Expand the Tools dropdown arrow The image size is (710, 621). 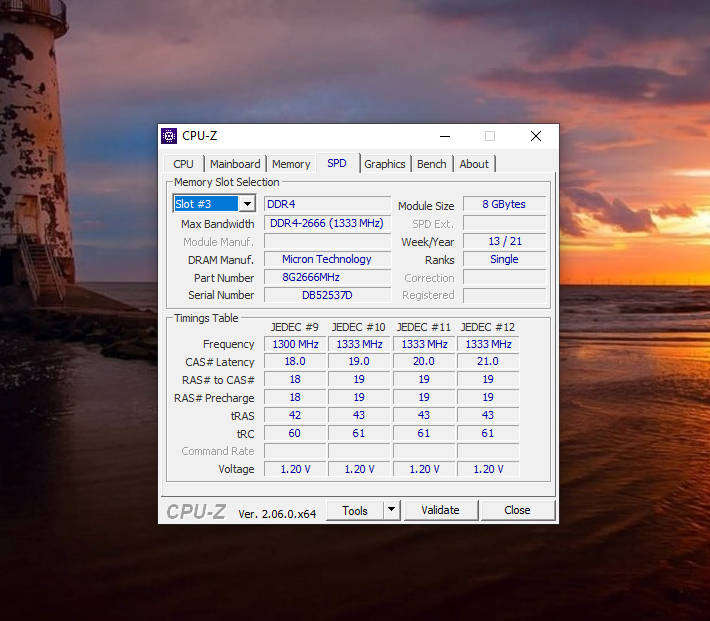(x=392, y=510)
